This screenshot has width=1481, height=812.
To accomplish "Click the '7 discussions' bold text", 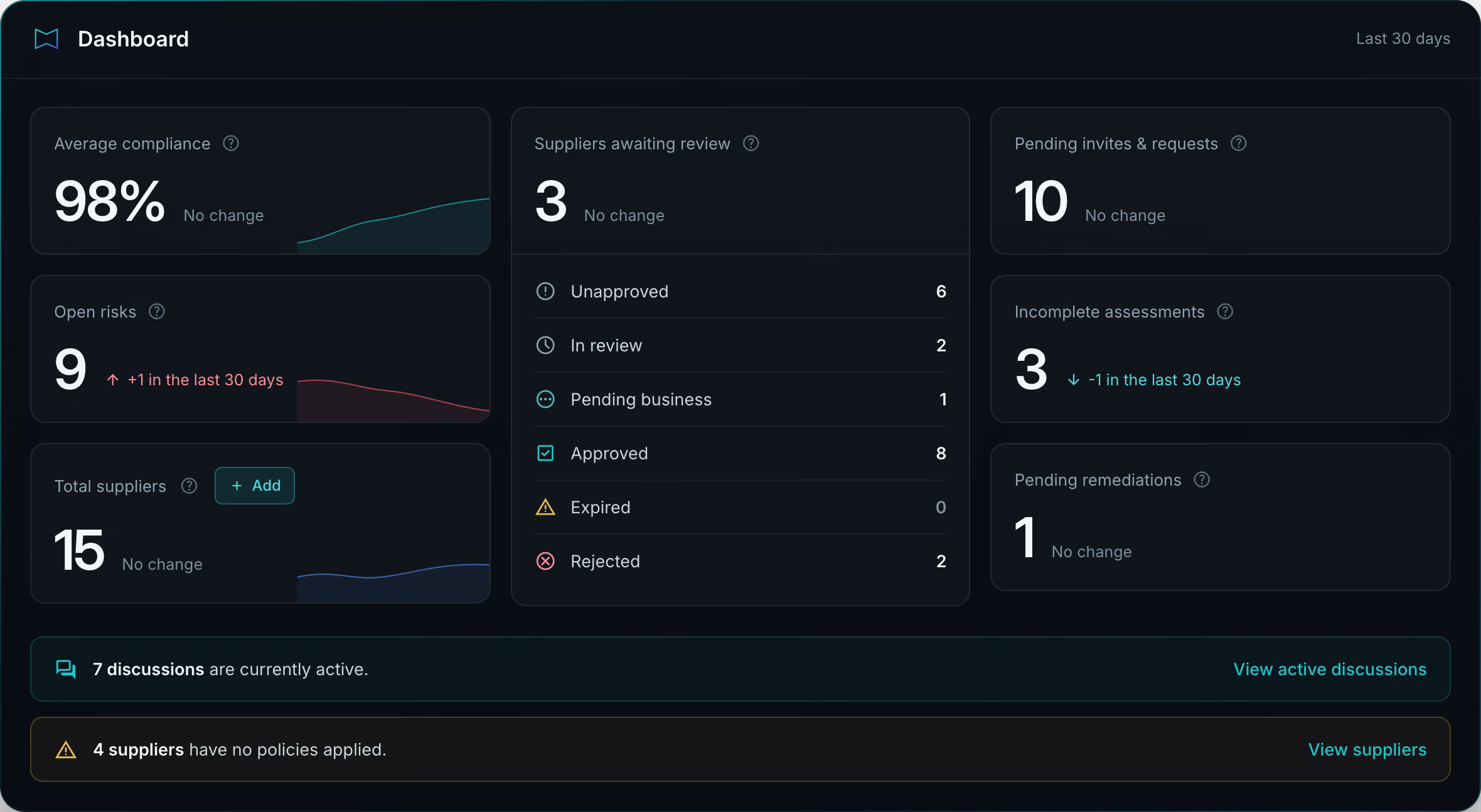I will (x=149, y=670).
